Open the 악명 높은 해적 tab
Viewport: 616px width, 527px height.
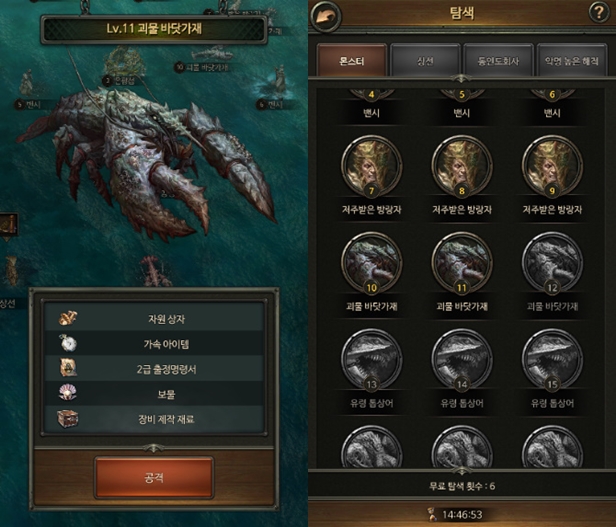[572, 60]
